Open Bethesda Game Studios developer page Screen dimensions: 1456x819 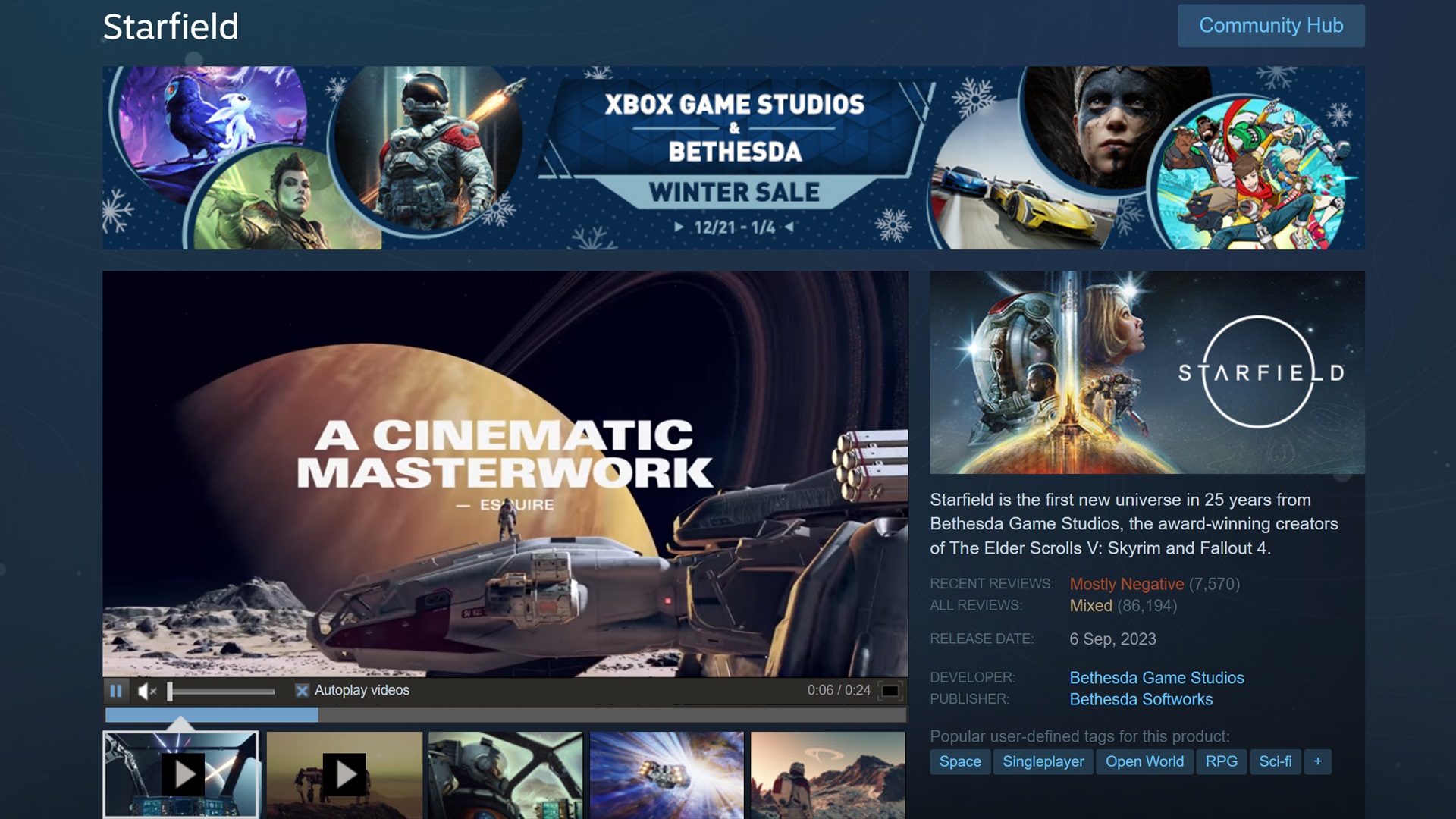1156,678
